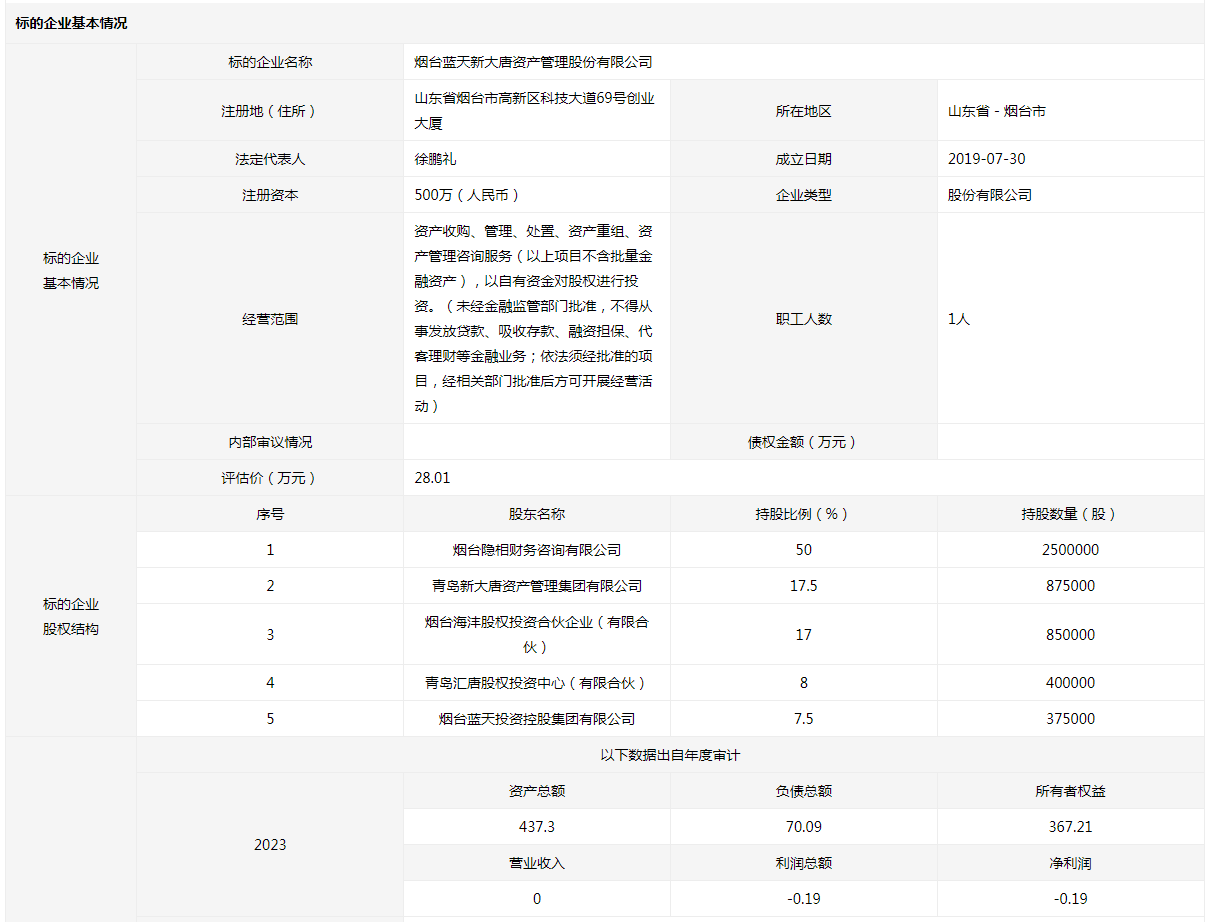The image size is (1210, 922).
Task: Select company name 烟台蓝天新大唐资产管理股份有限公司
Action: coord(533,62)
